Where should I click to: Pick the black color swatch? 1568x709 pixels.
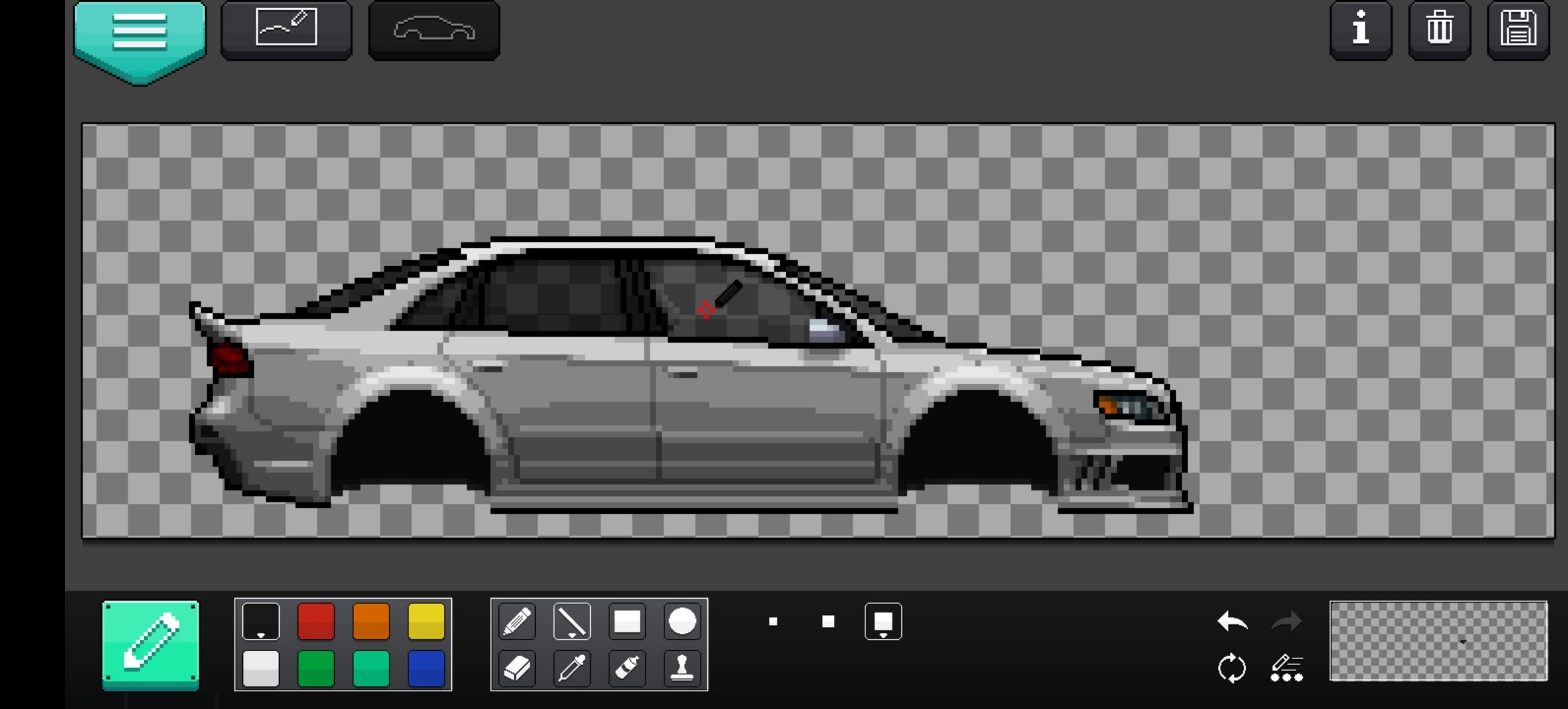261,621
